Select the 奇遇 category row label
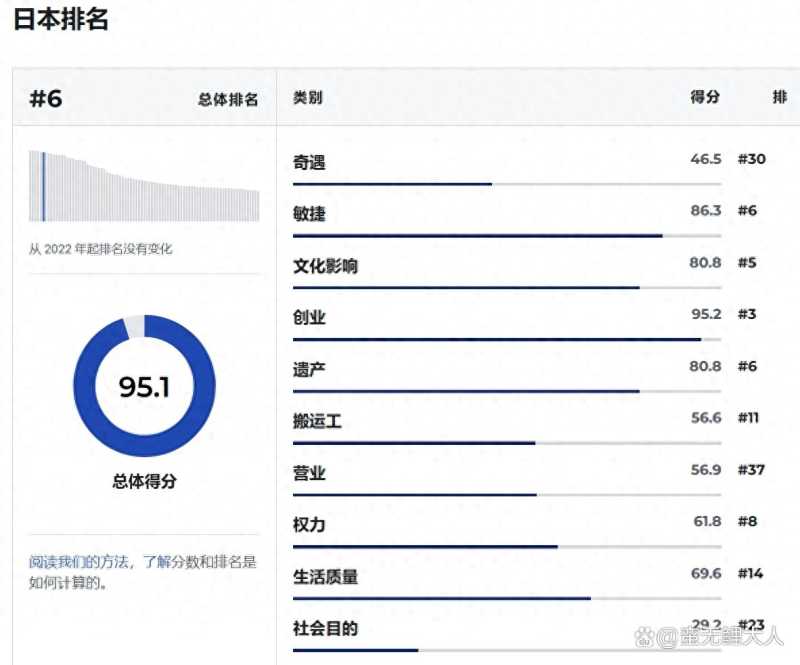The image size is (800, 665). (x=309, y=162)
